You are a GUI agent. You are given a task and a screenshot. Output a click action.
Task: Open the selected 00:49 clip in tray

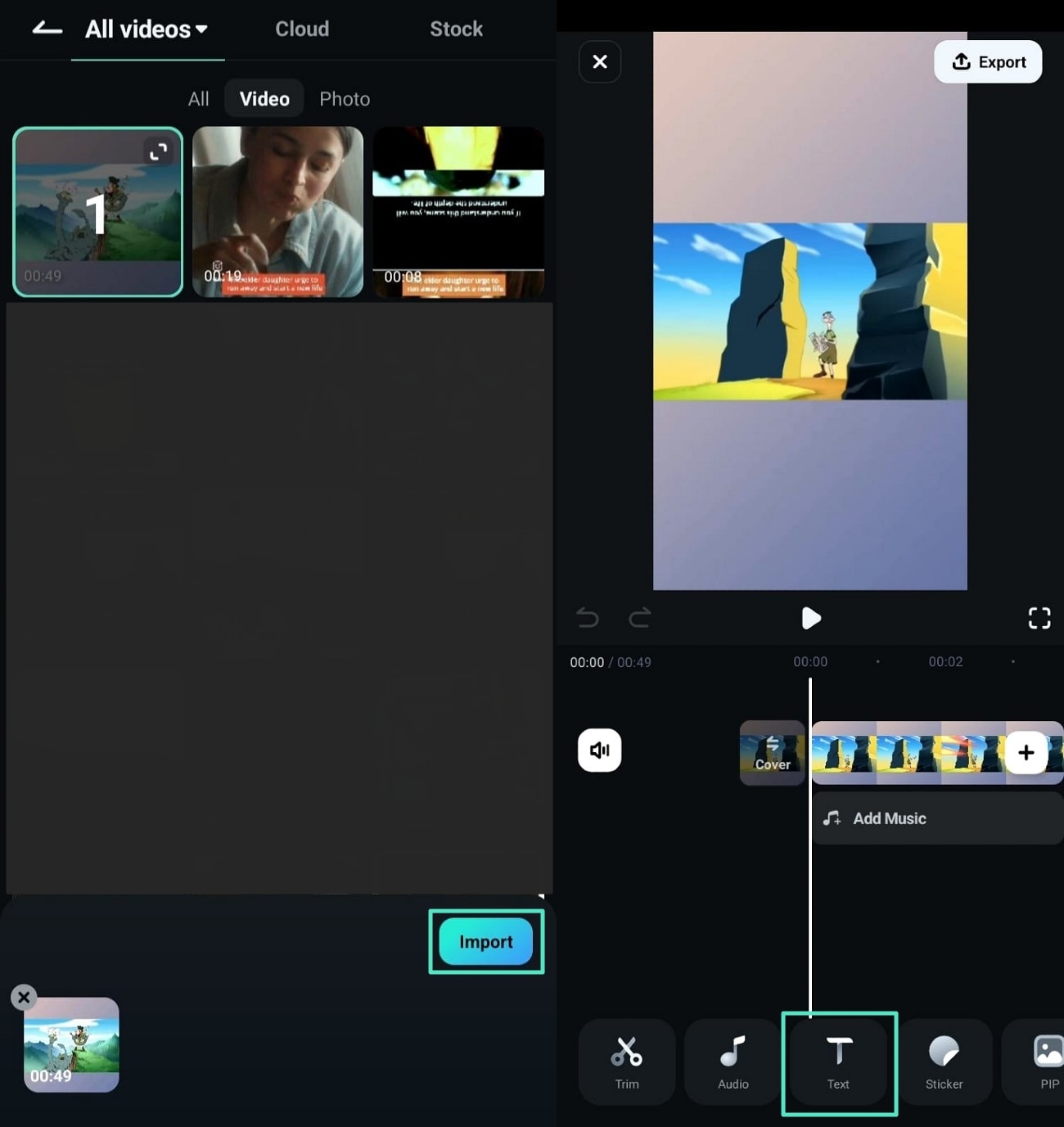pos(71,1044)
